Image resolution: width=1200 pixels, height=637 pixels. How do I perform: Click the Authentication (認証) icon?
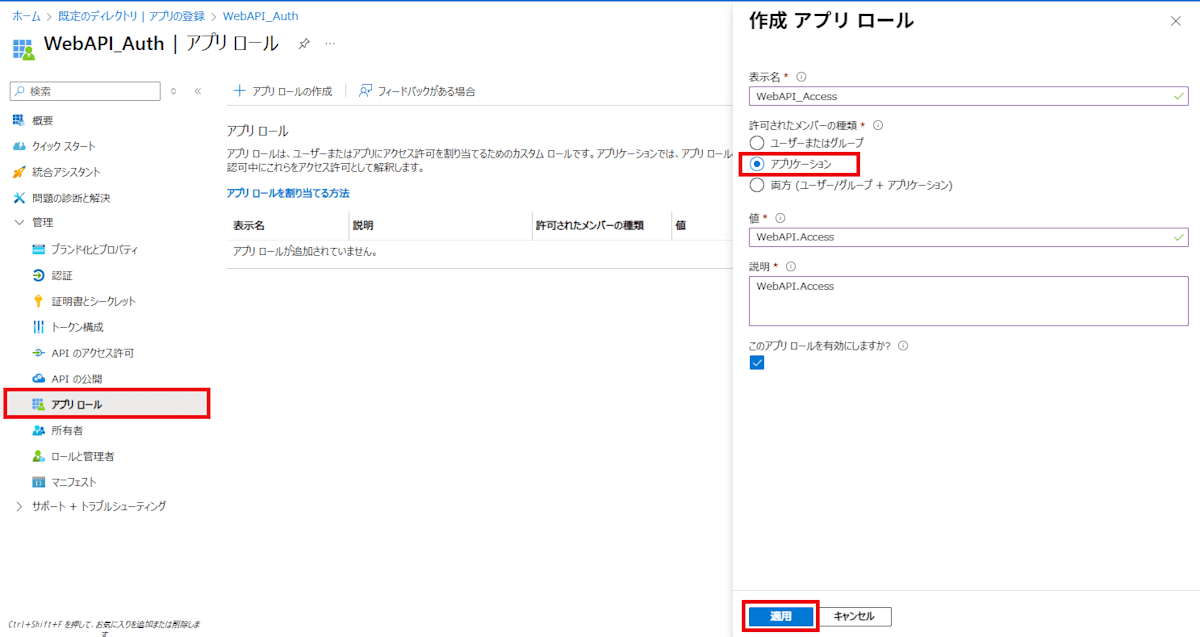(x=39, y=275)
